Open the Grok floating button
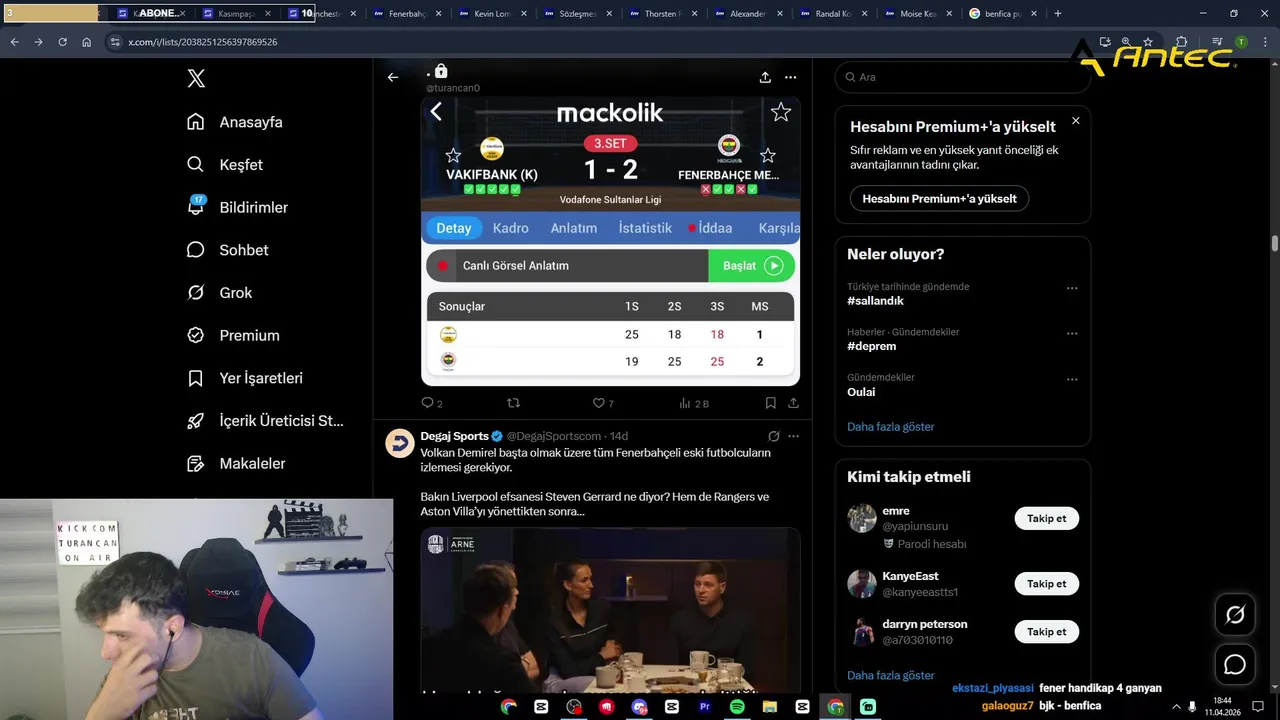The height and width of the screenshot is (720, 1280). [1235, 615]
